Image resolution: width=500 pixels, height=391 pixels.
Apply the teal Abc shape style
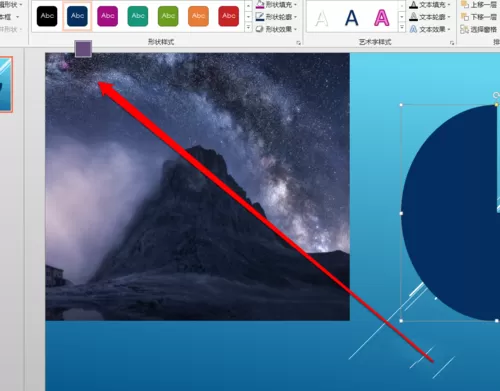[x=138, y=16]
